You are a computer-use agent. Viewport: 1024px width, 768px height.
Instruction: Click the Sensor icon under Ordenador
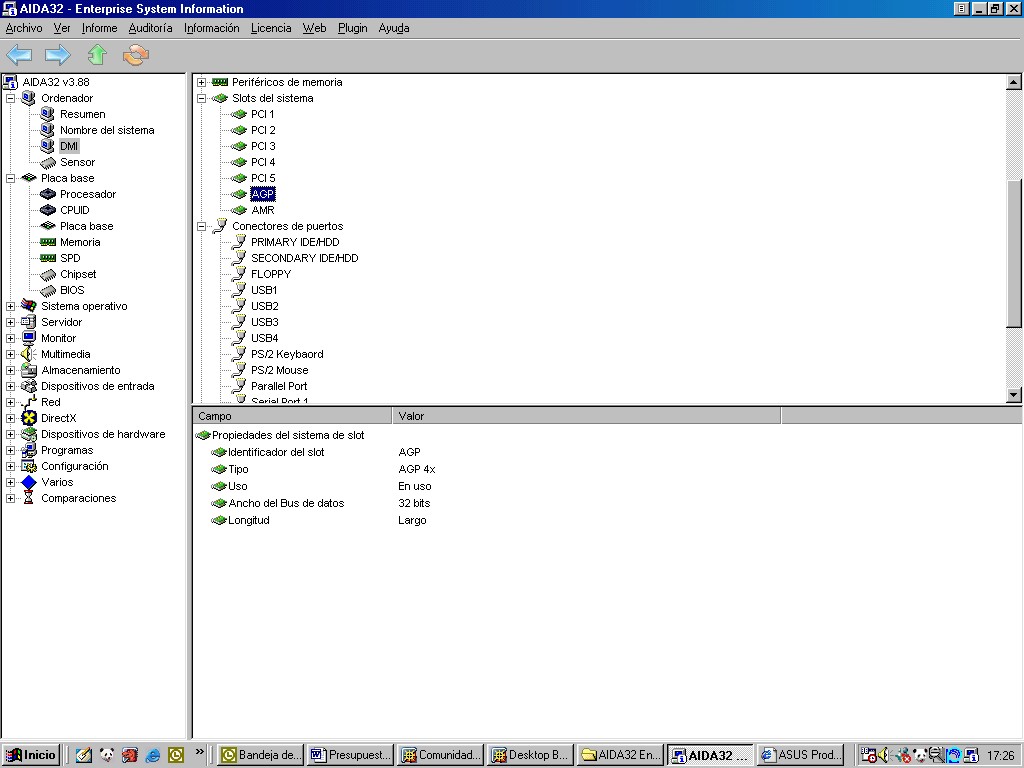[48, 162]
